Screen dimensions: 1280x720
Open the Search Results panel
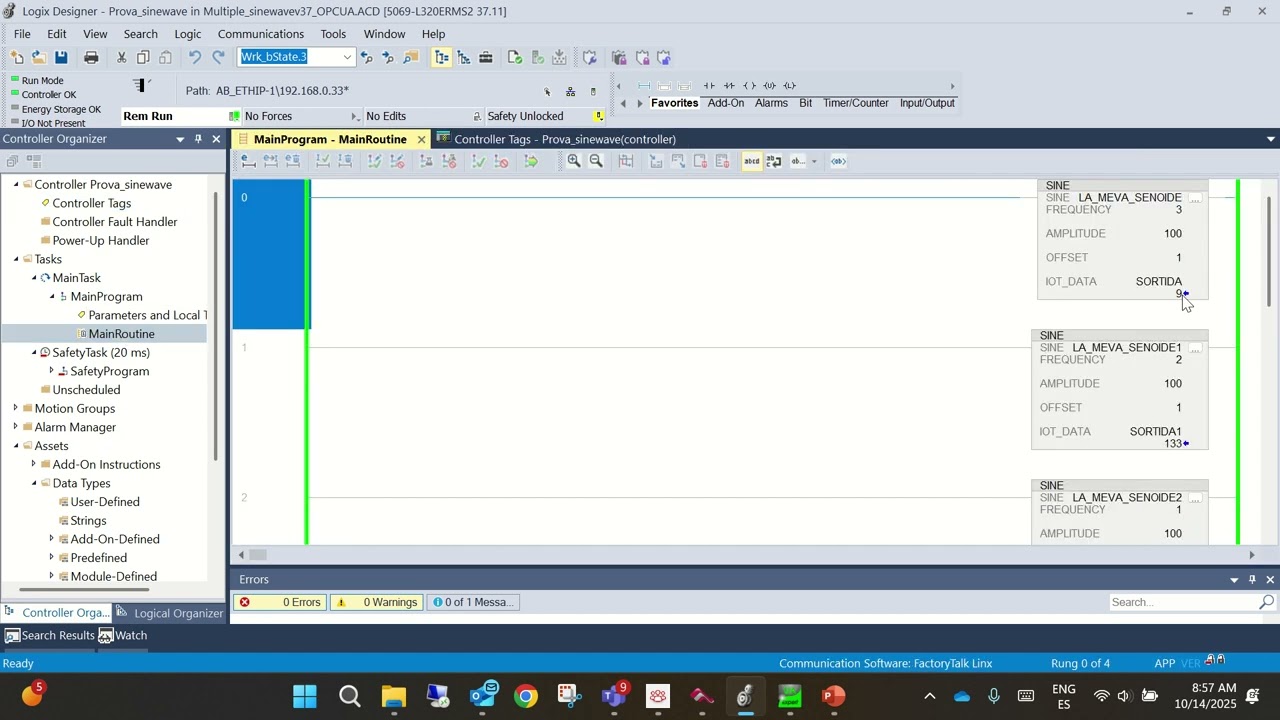tap(50, 635)
